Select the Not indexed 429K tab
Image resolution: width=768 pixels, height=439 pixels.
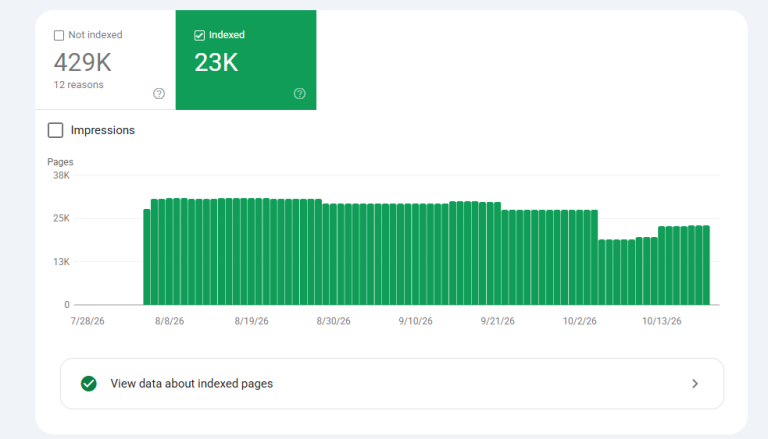point(105,60)
